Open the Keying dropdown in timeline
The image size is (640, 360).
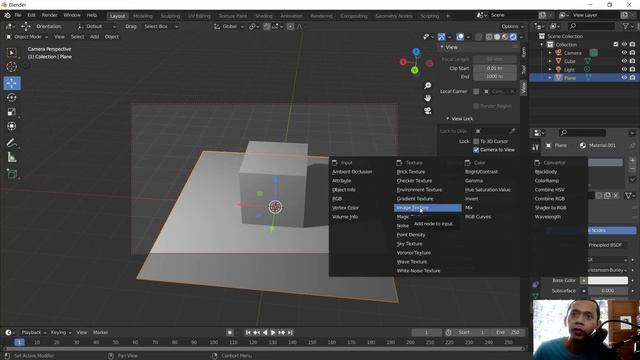tap(60, 333)
